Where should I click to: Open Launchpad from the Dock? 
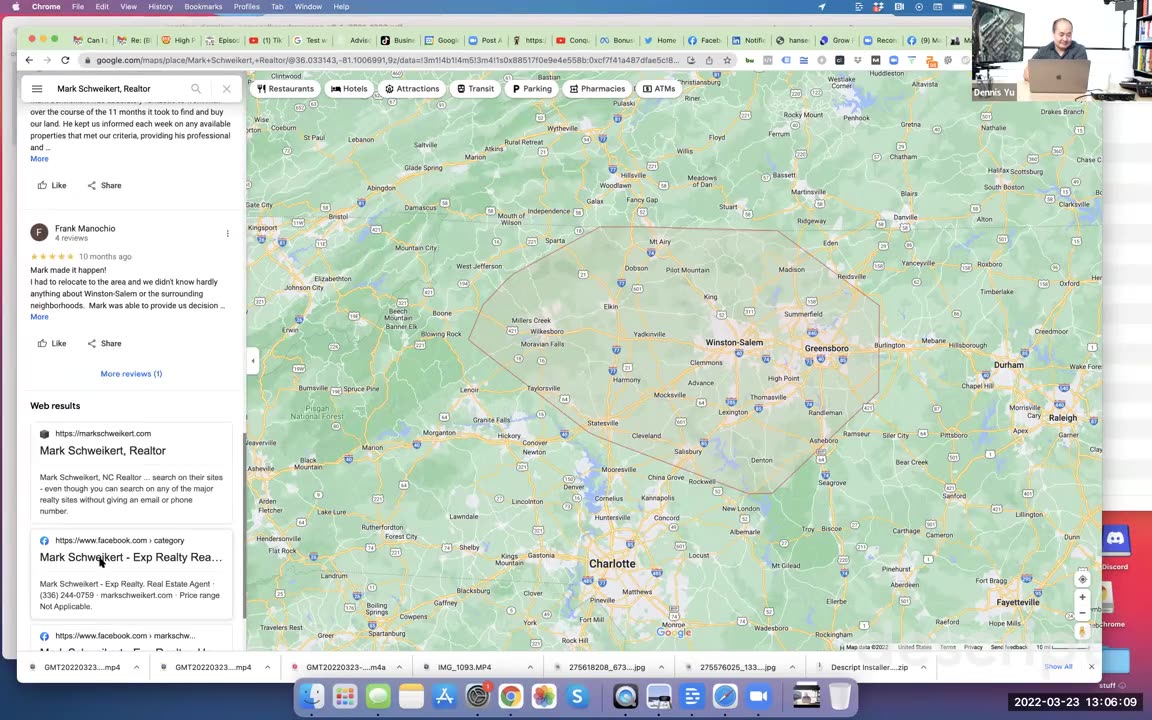pos(345,695)
